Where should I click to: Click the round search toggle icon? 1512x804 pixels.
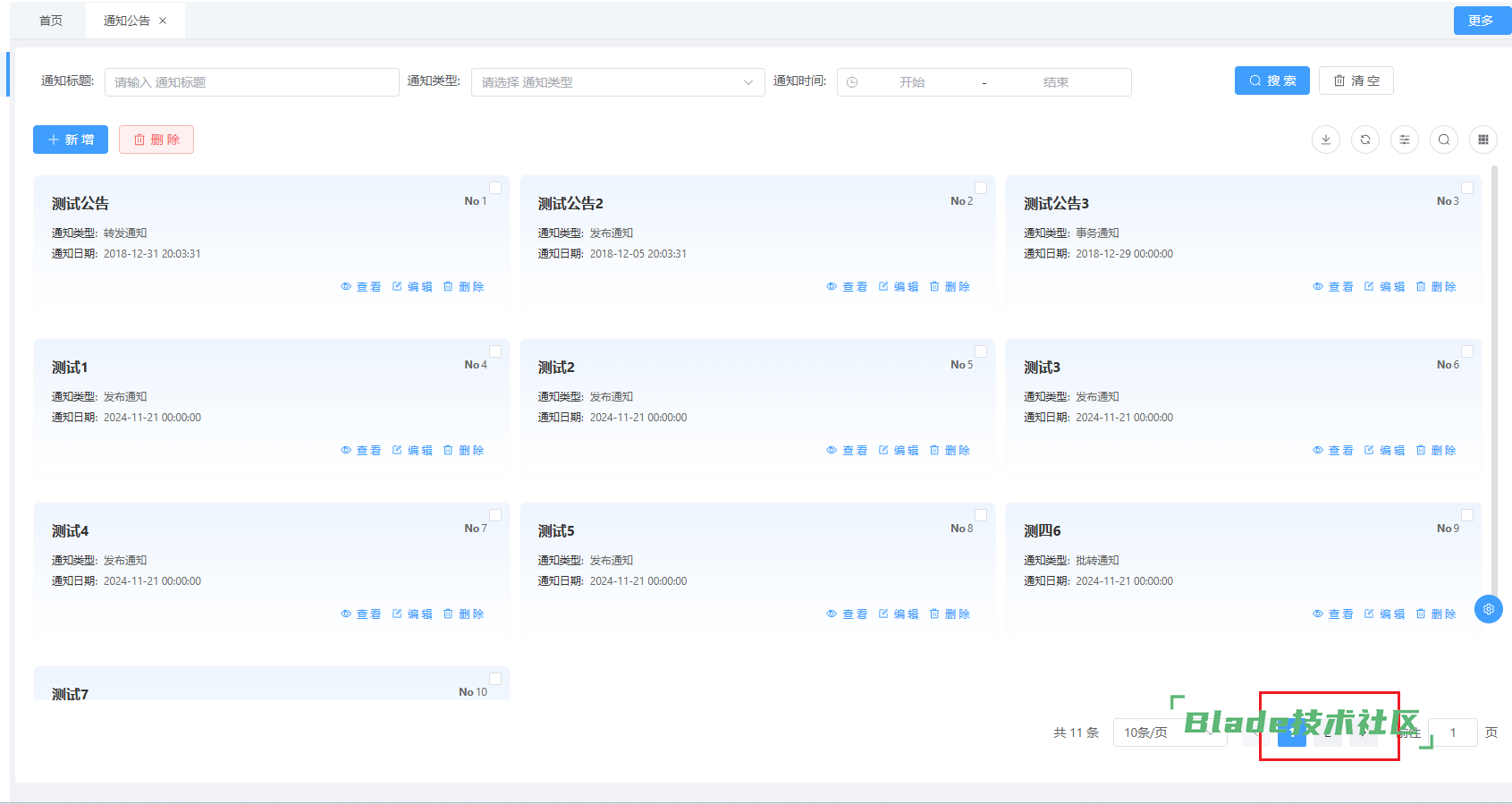click(1443, 140)
